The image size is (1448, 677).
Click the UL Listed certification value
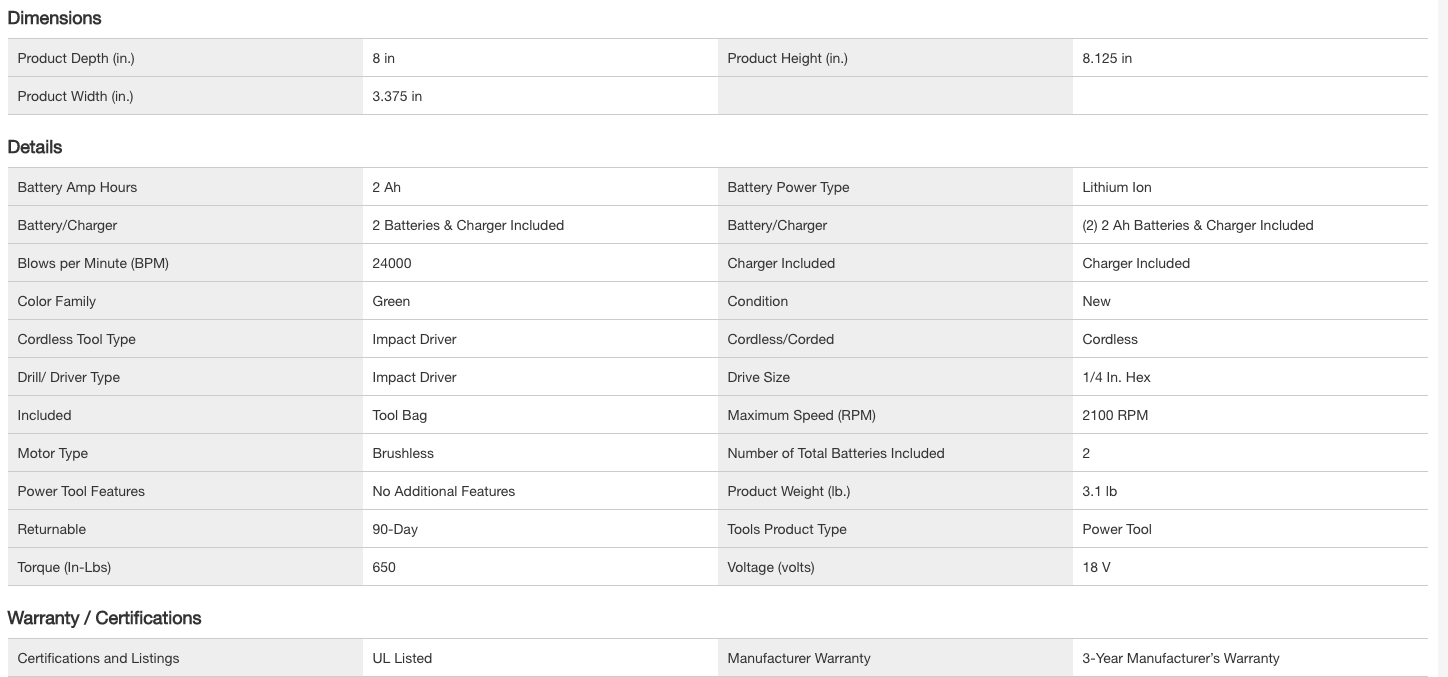pos(402,658)
